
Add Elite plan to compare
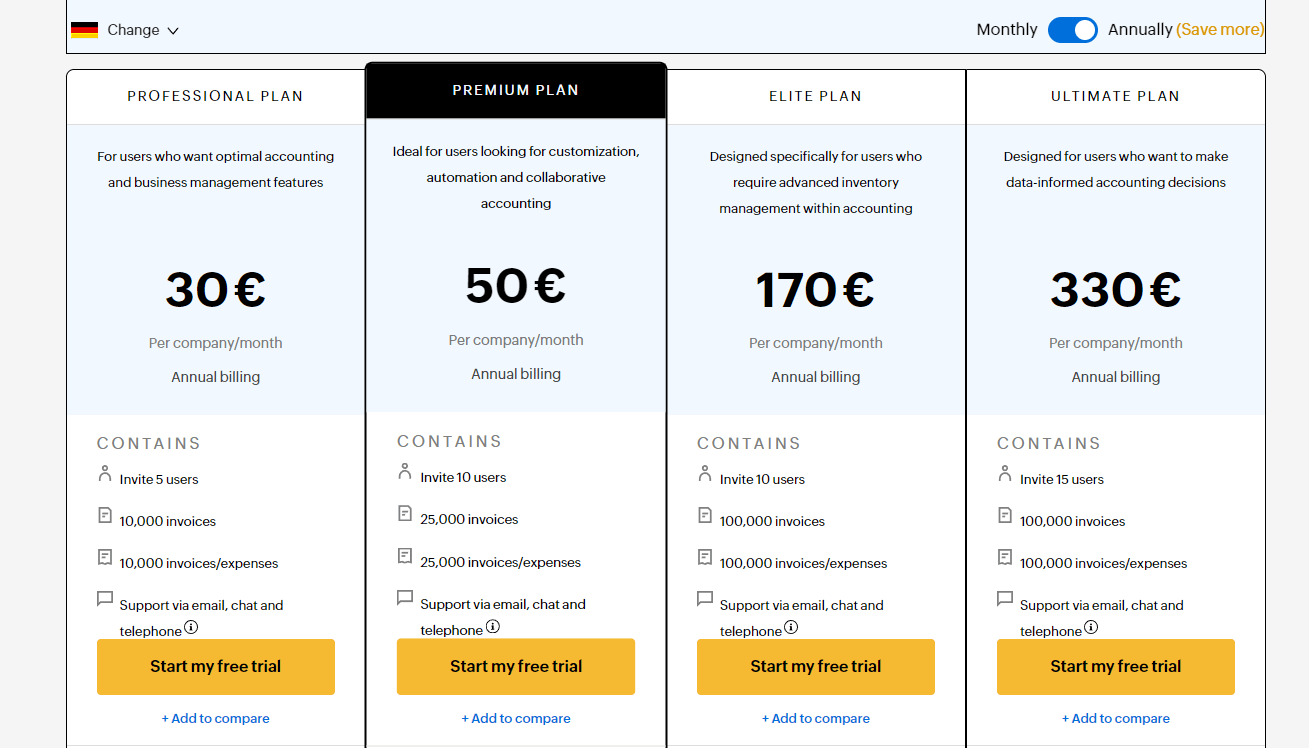815,718
